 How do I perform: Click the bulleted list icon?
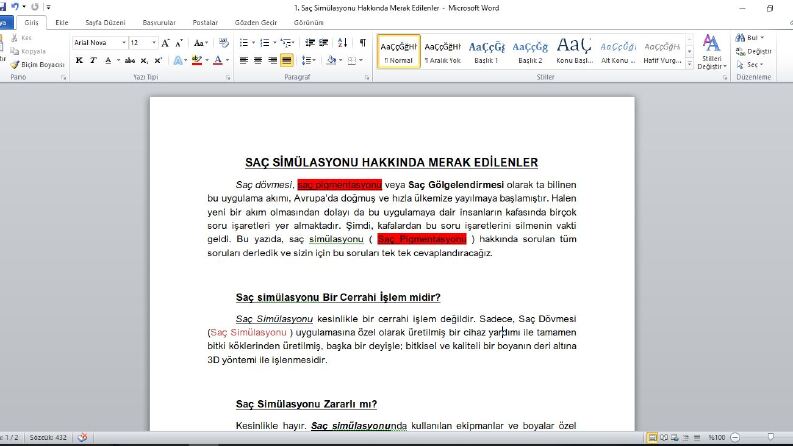(x=244, y=43)
